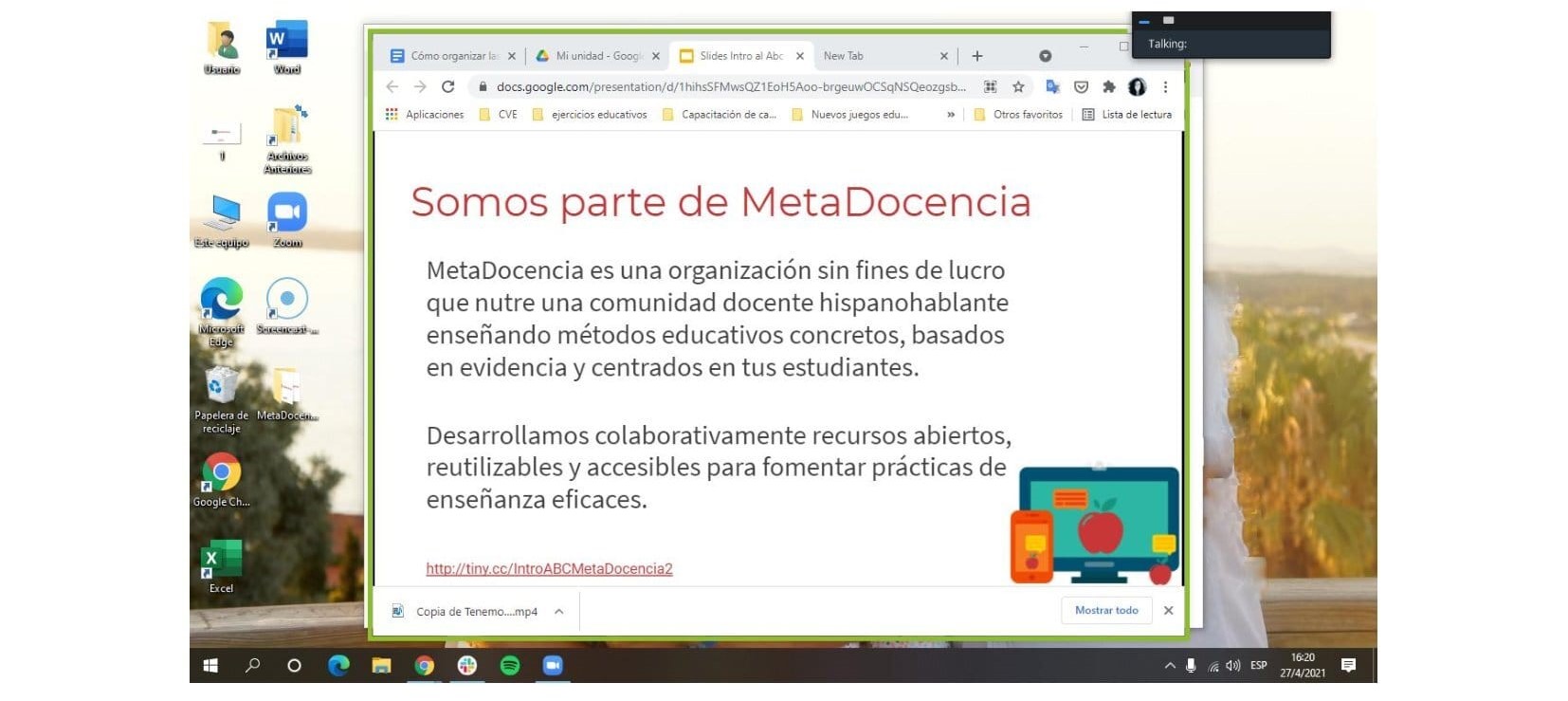Open the notification center icon

pos(1348,666)
